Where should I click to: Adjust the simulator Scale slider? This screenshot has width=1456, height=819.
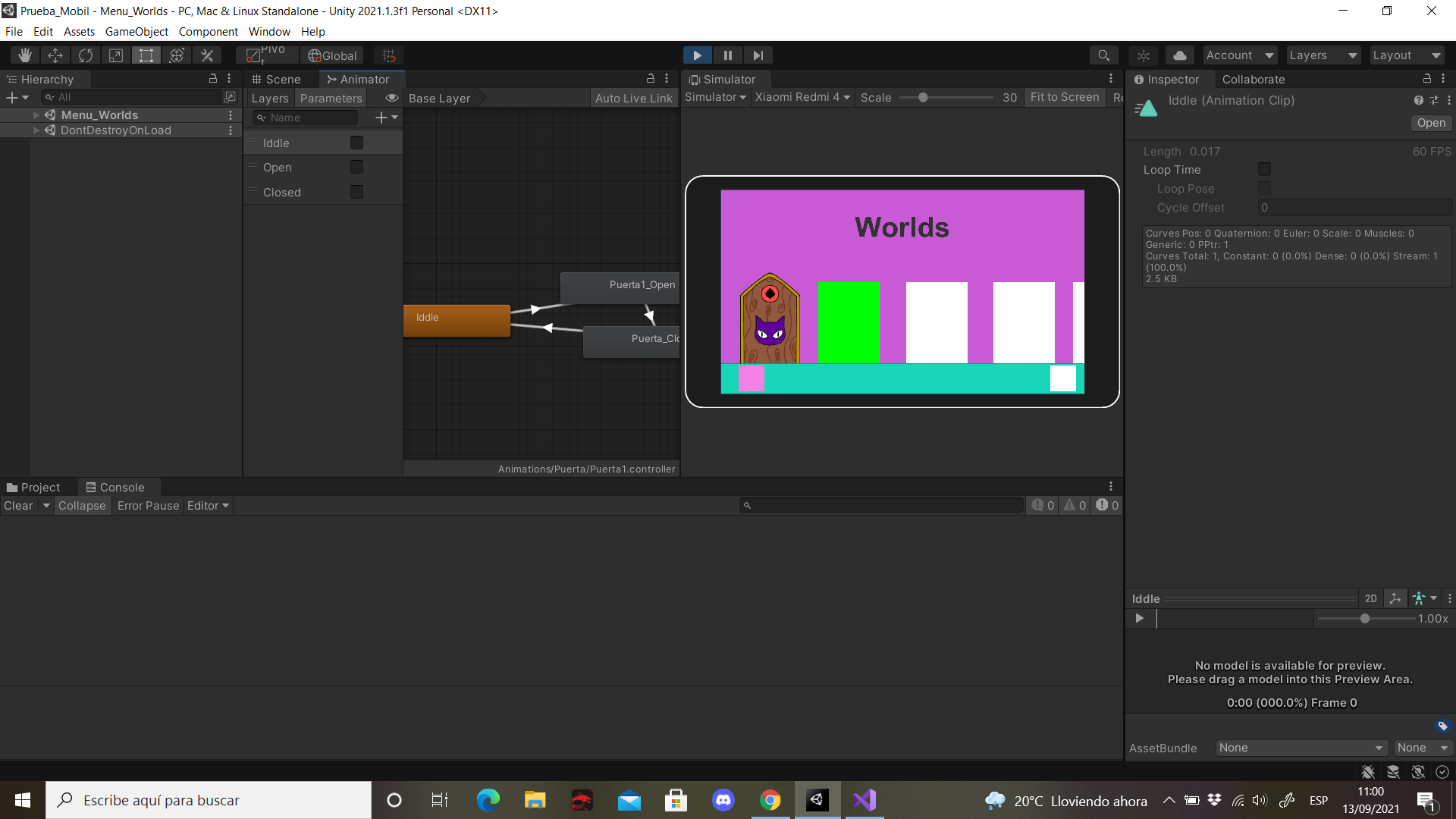[x=923, y=98]
